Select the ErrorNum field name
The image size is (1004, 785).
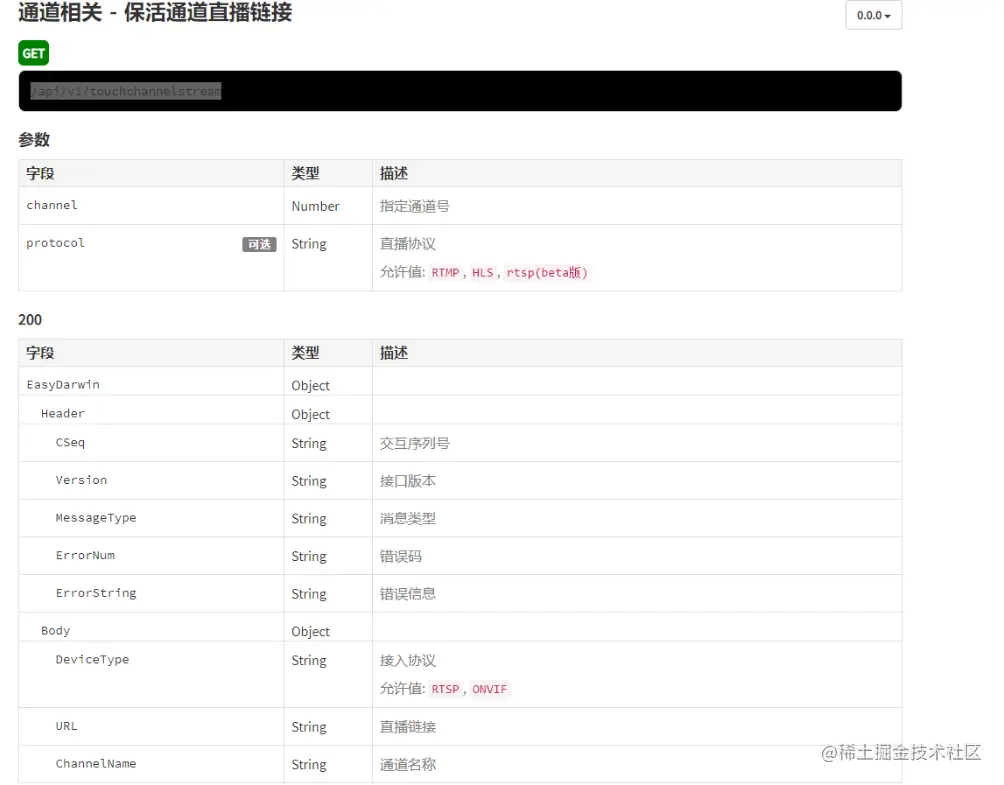pyautogui.click(x=85, y=555)
